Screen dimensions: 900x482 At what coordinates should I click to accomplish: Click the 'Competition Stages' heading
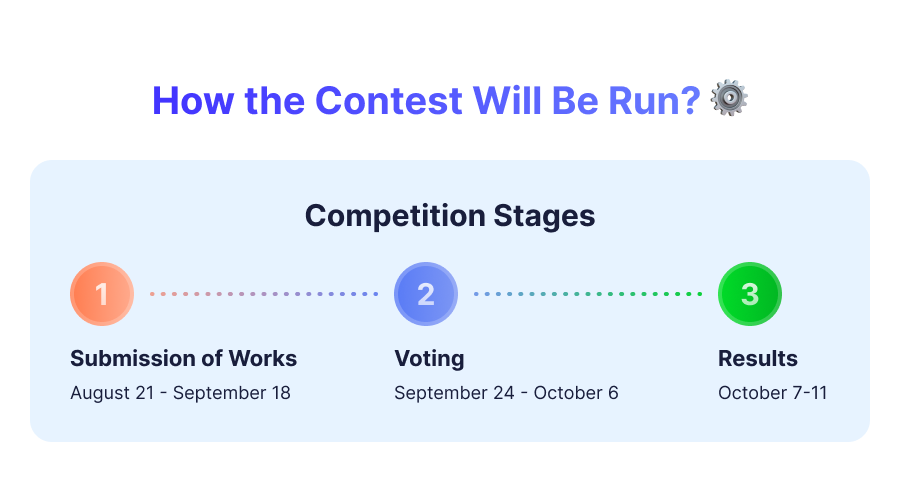pos(450,216)
